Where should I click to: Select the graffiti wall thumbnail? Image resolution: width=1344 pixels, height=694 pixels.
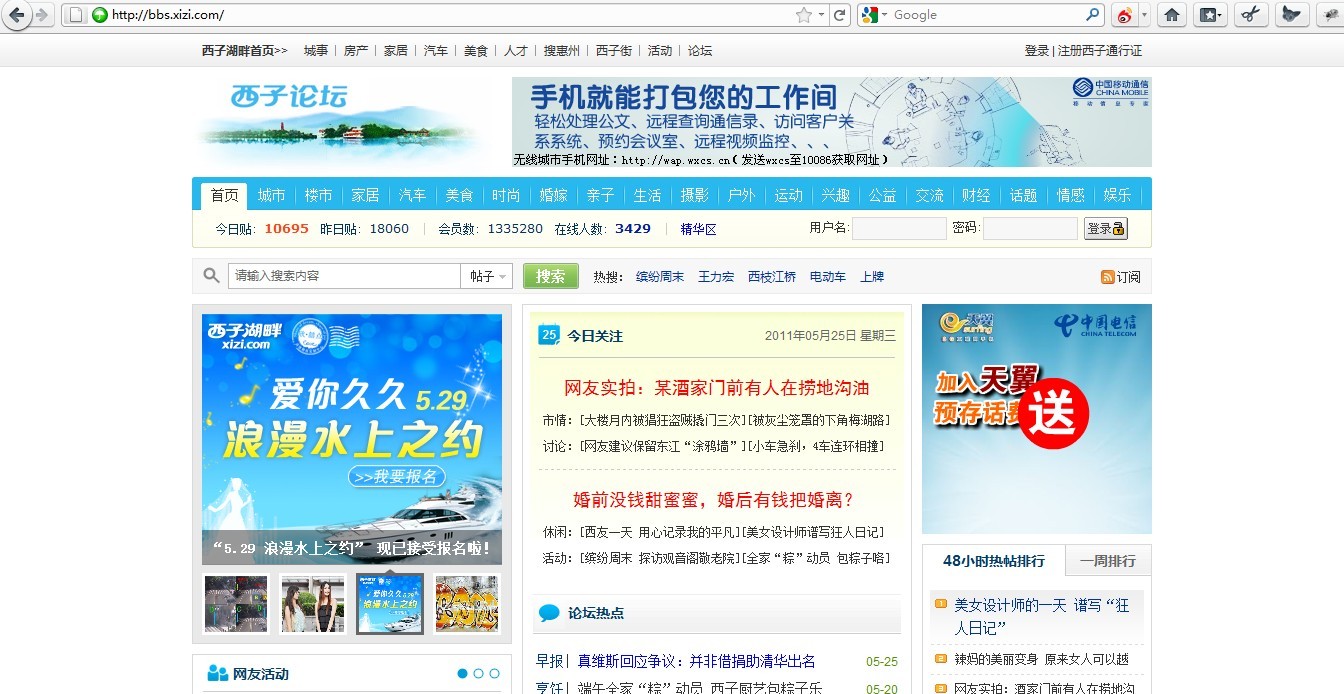467,604
